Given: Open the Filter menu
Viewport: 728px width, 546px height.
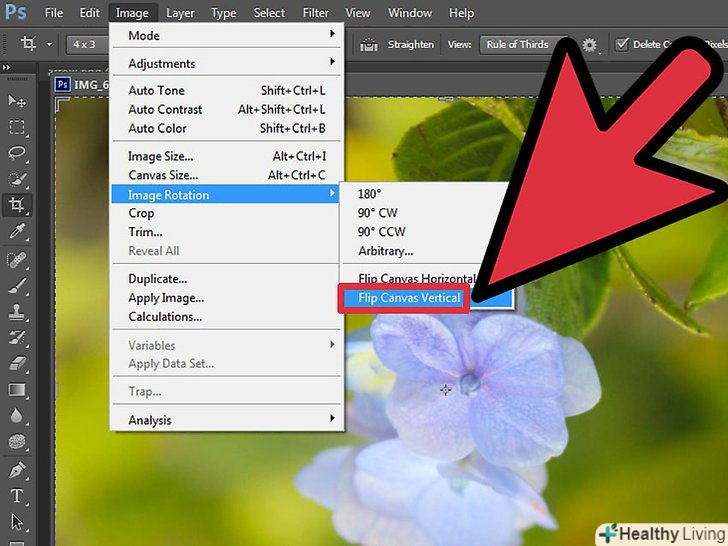Looking at the screenshot, I should [316, 13].
